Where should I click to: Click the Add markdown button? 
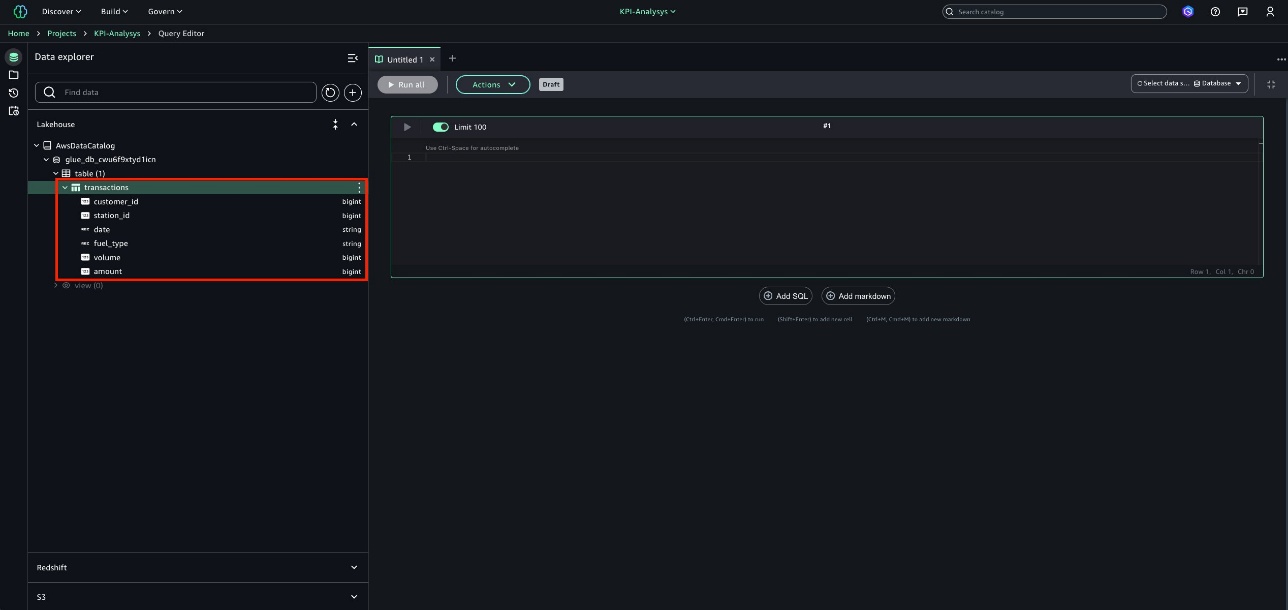(858, 296)
